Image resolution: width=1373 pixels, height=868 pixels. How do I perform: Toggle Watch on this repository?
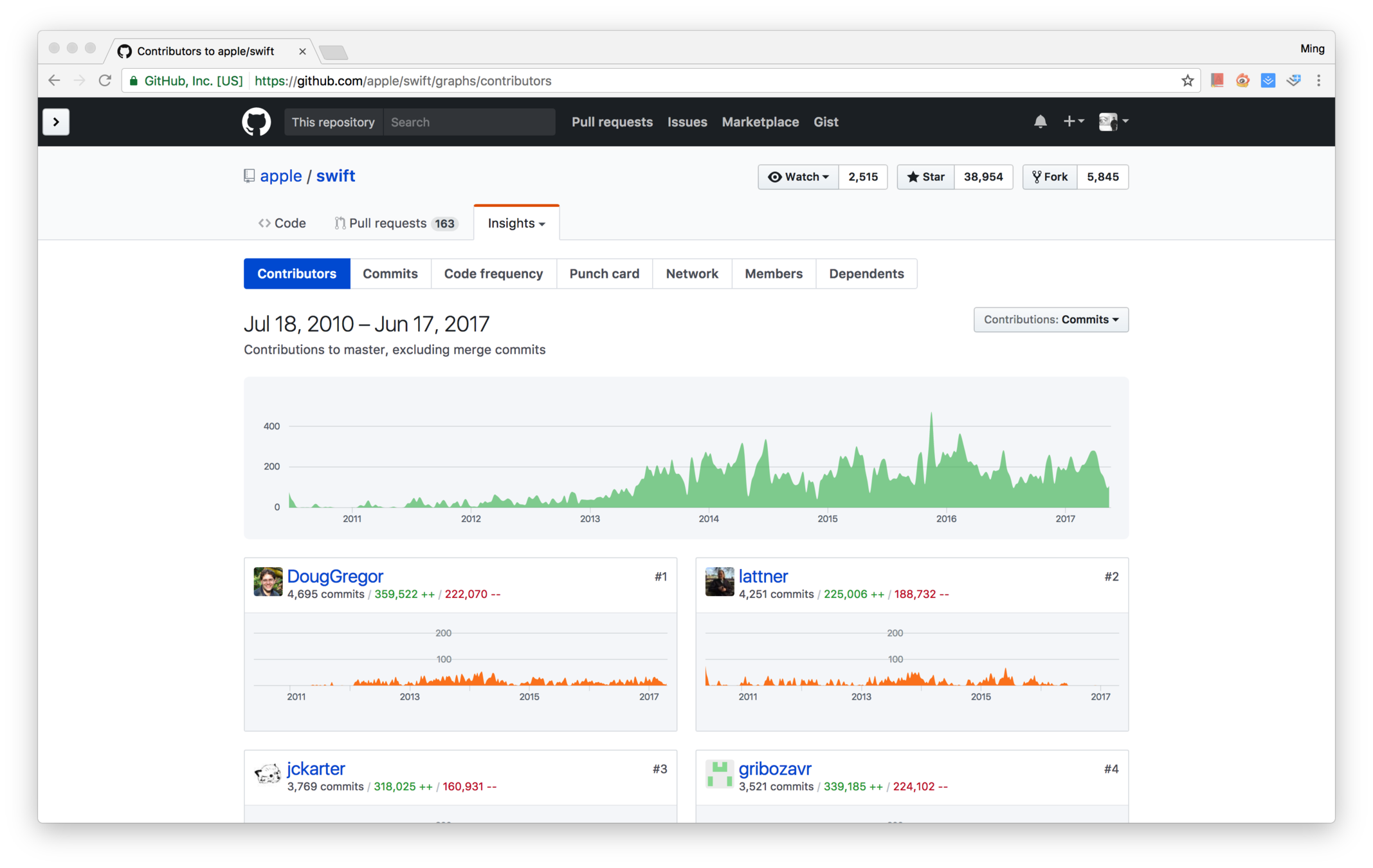coord(797,177)
